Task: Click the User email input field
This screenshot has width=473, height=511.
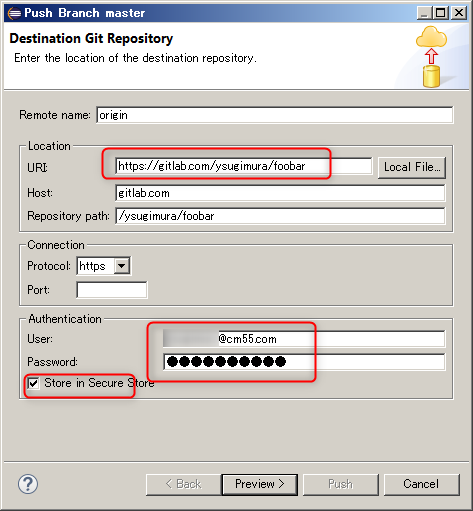Action: (304, 339)
